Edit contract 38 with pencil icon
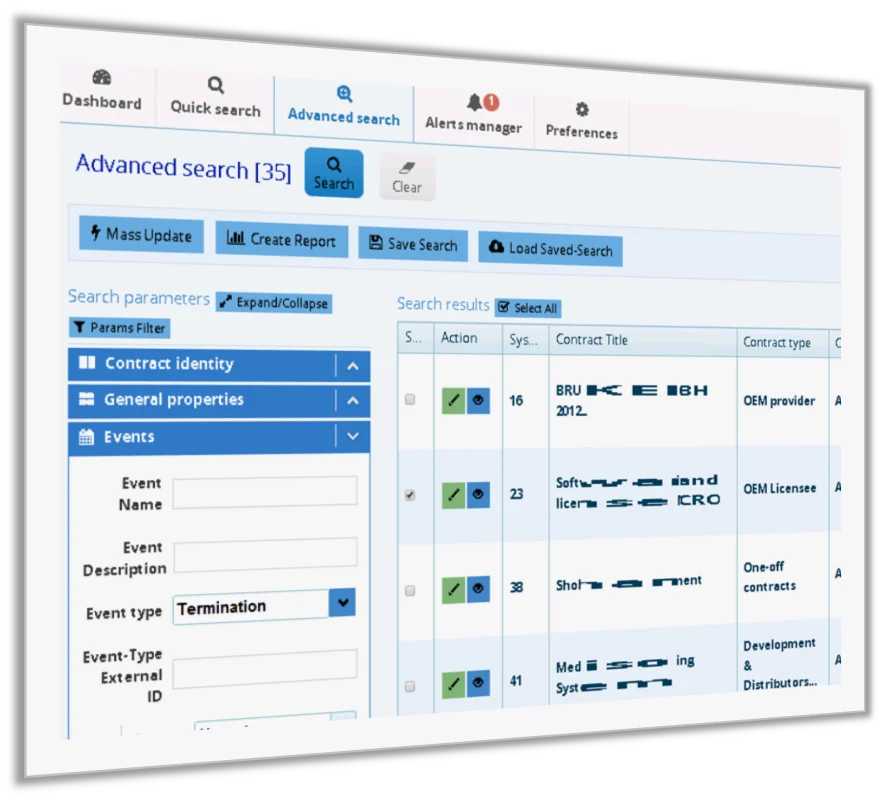 click(453, 589)
